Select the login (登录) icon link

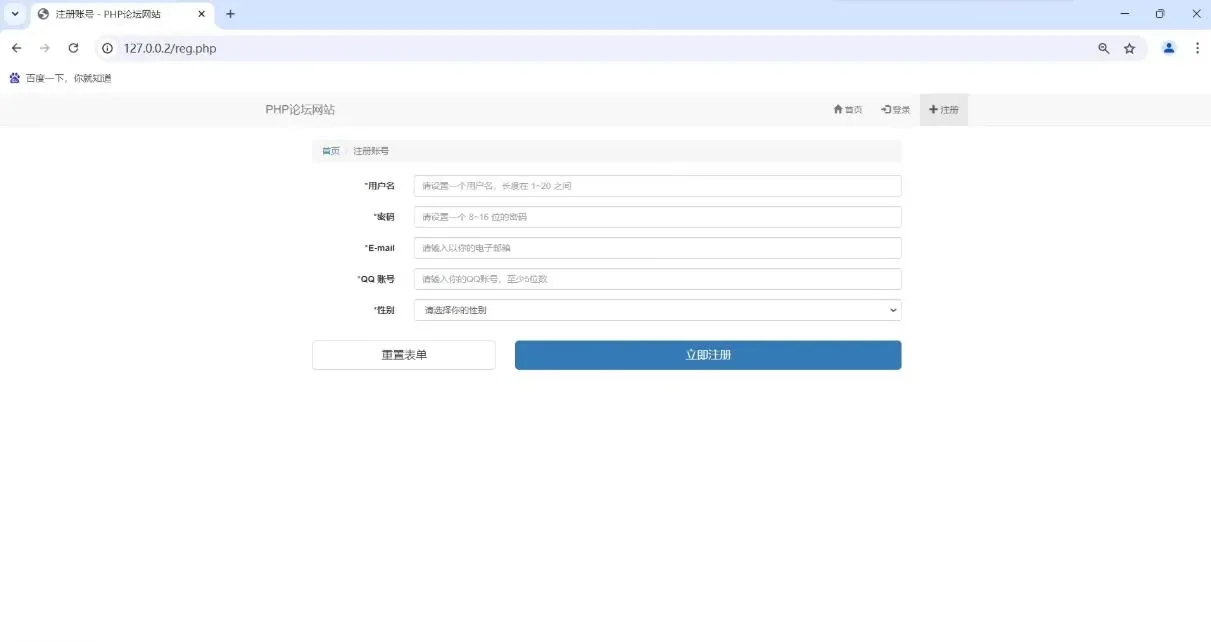click(x=884, y=109)
